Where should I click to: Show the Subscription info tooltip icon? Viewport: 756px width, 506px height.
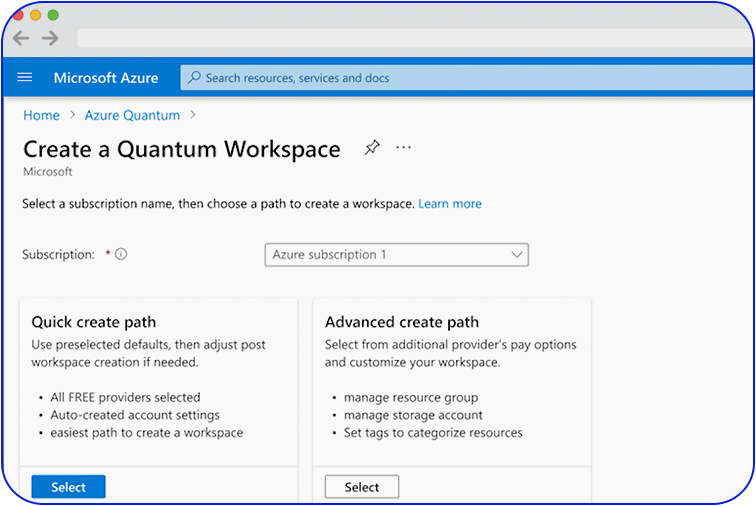(121, 254)
